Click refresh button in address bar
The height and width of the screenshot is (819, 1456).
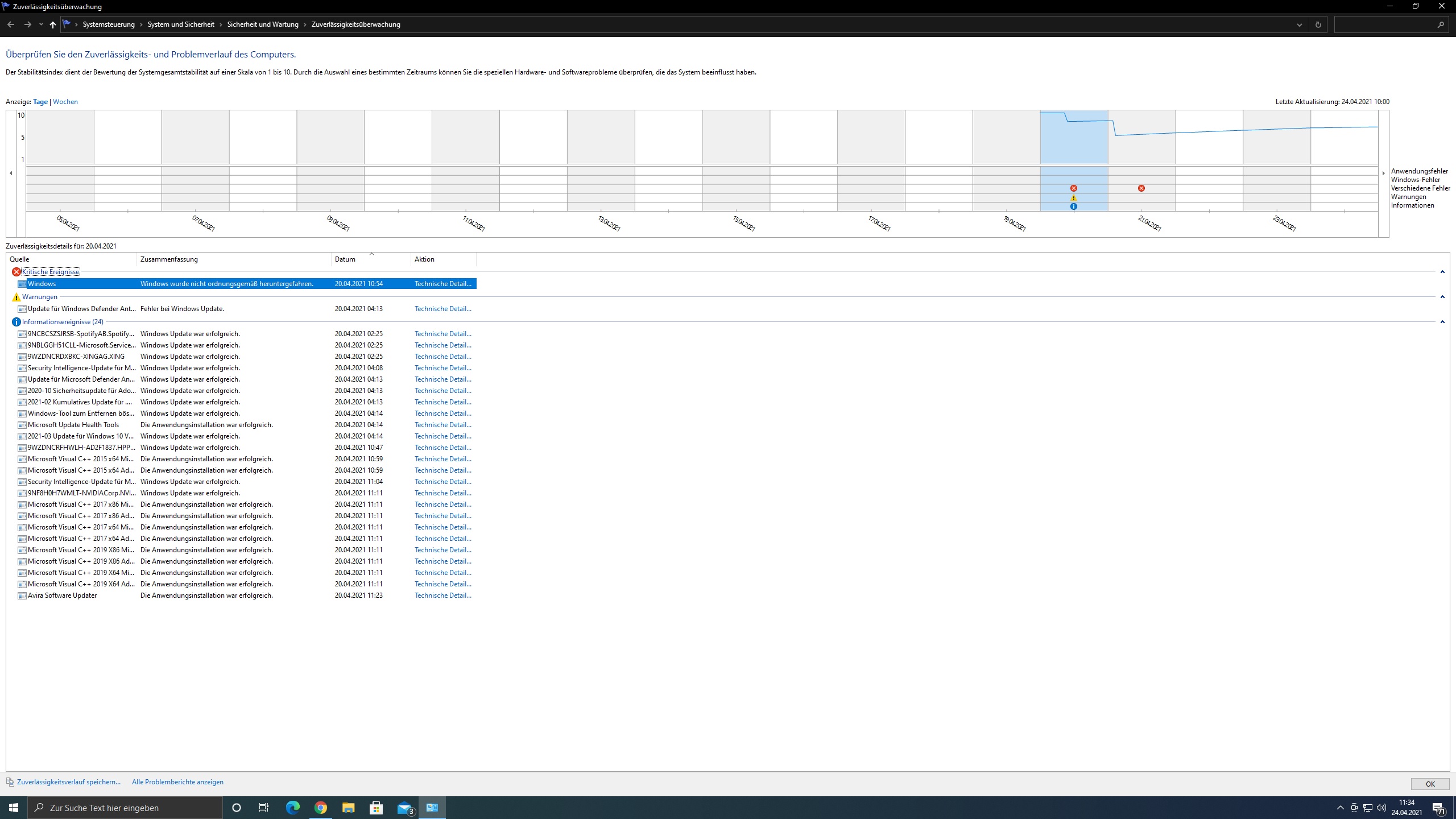click(x=1318, y=24)
